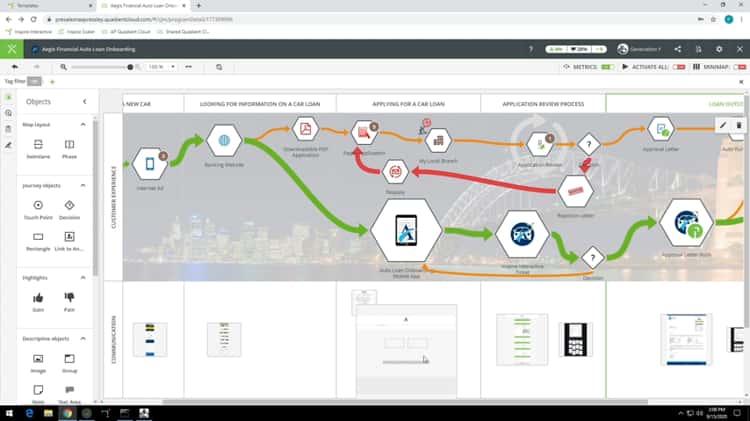Select the Swimlane layout object
The height and width of the screenshot is (421, 750).
click(x=38, y=148)
